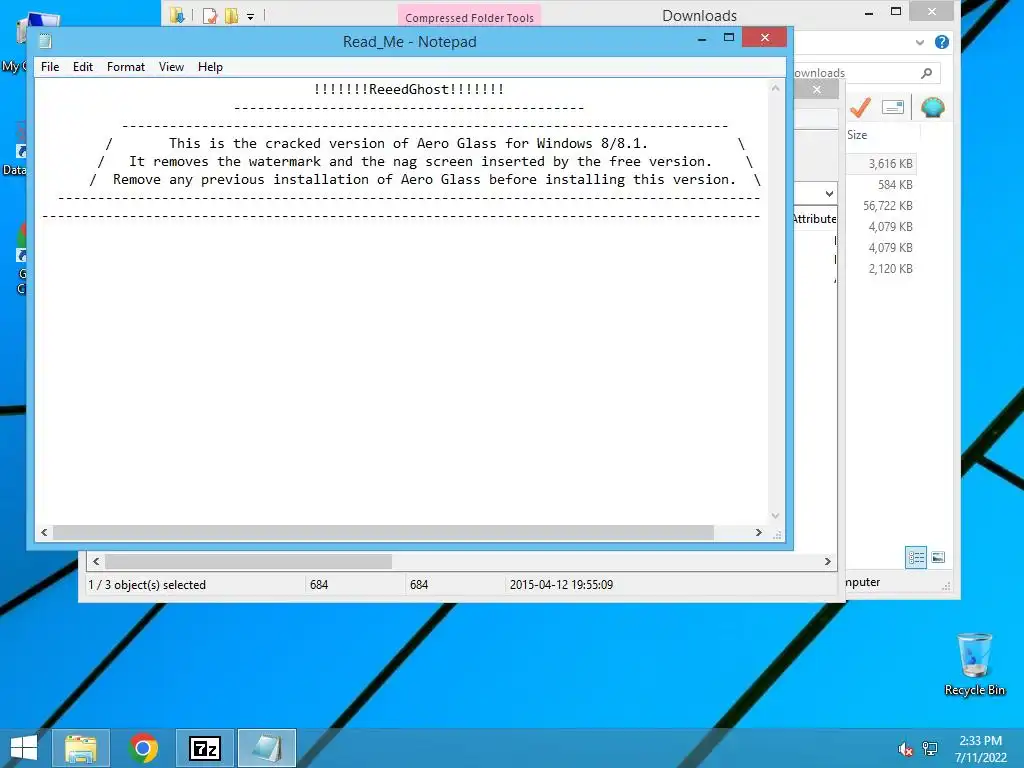This screenshot has width=1024, height=768.
Task: Open the Recycle Bin desktop icon
Action: point(974,664)
